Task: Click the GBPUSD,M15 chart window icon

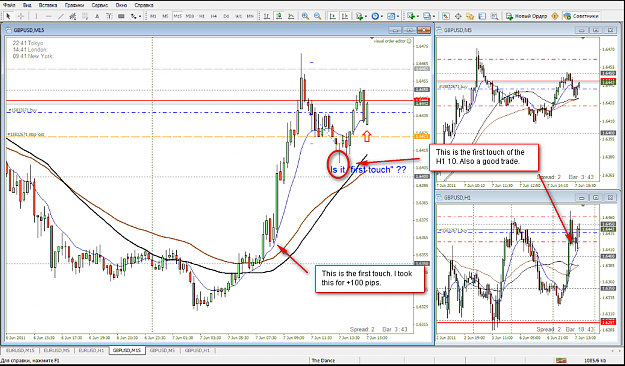Action: coord(8,30)
